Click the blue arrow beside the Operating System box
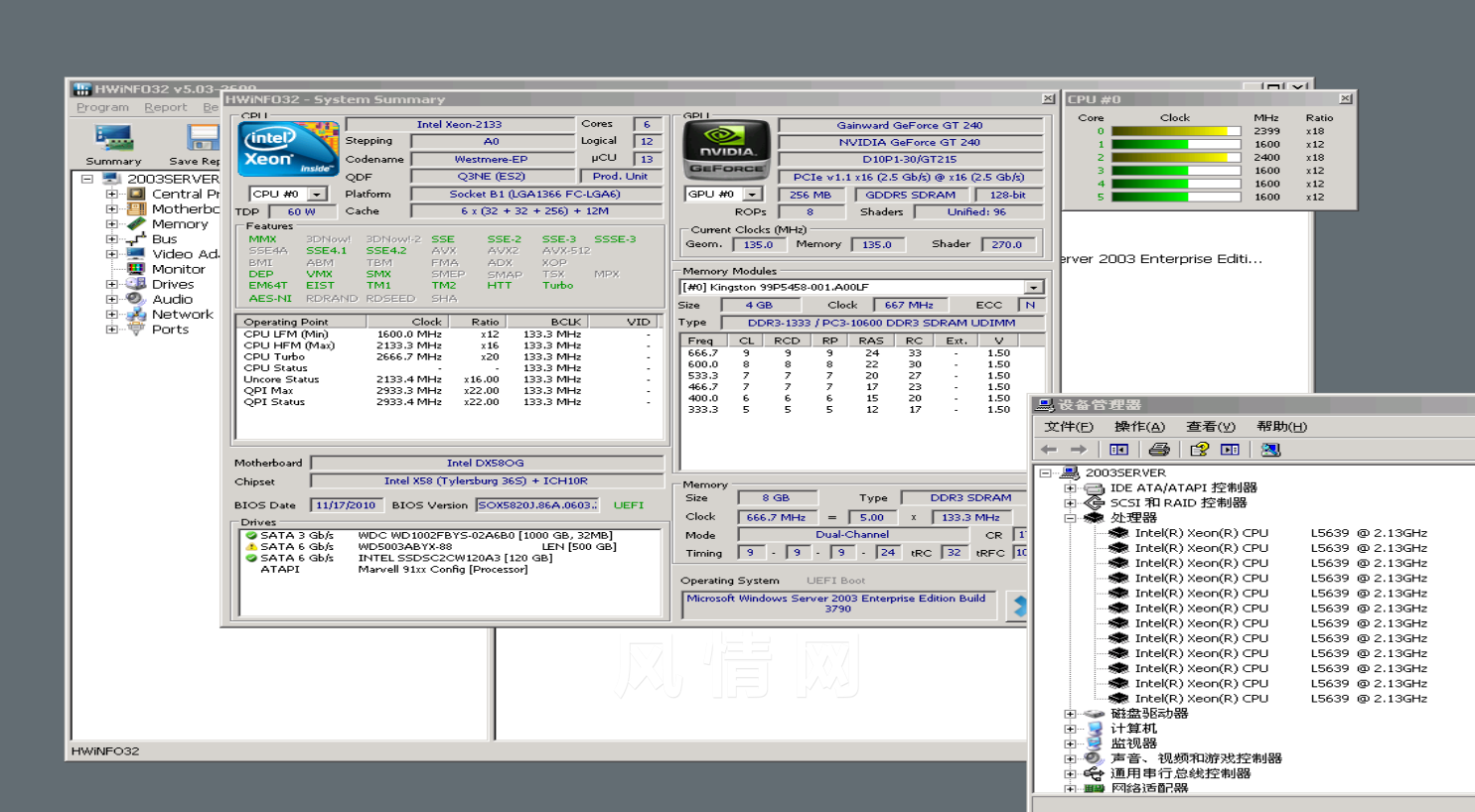The height and width of the screenshot is (812, 1475). pos(1019,605)
